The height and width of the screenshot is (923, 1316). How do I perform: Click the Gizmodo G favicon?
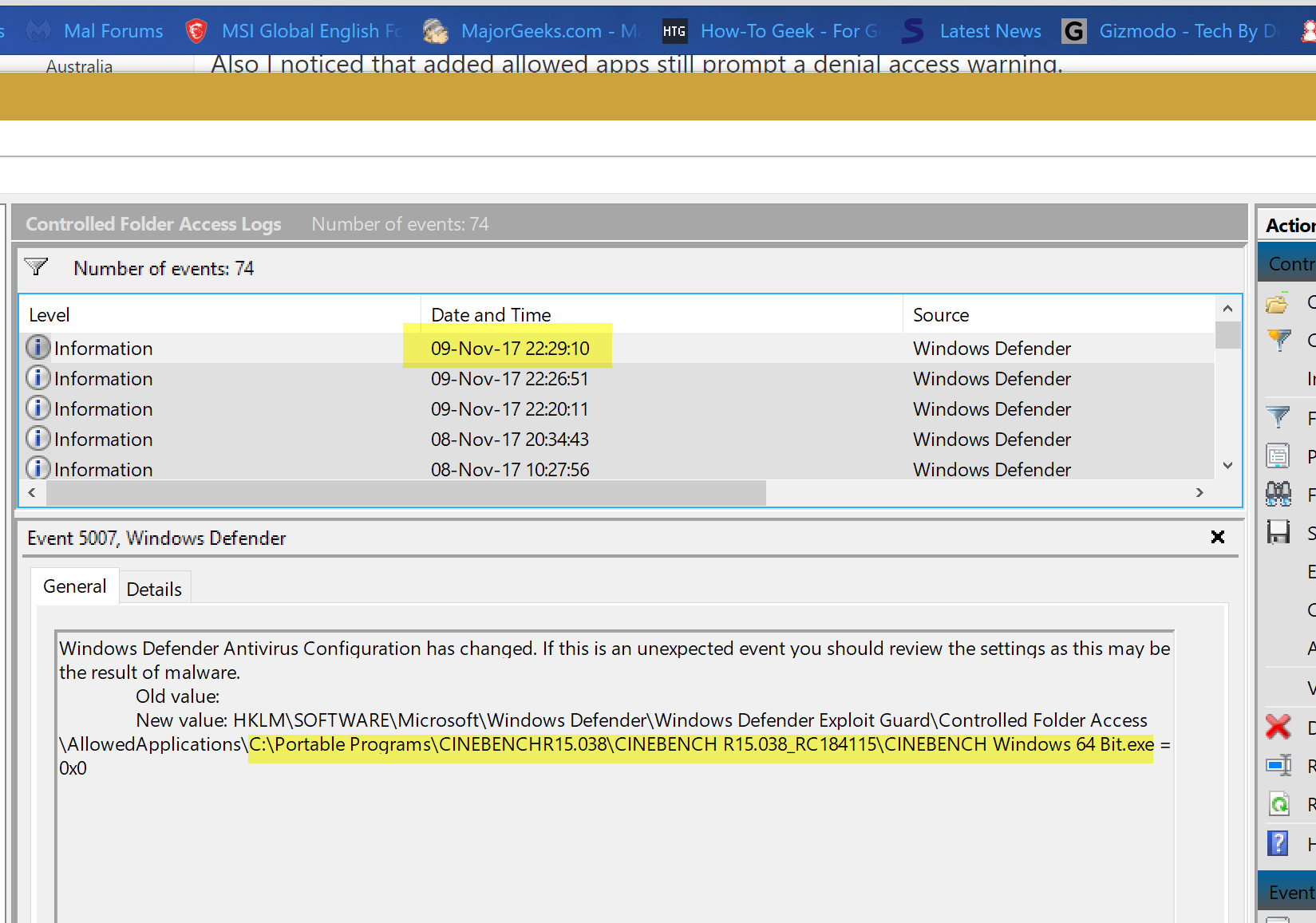coord(1074,31)
